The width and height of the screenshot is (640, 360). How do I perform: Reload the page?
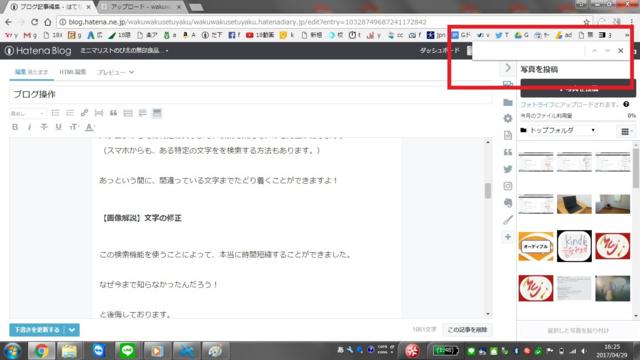click(x=34, y=22)
